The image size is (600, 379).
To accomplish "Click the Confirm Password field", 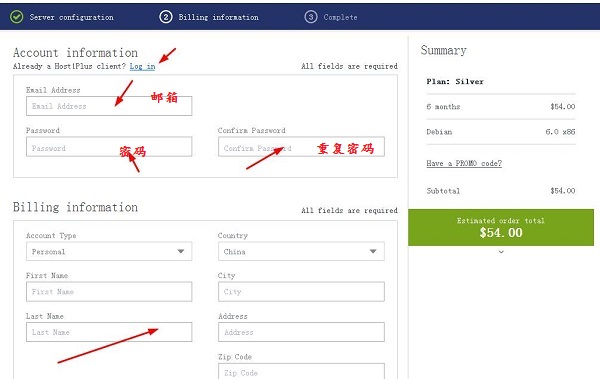I will pyautogui.click(x=301, y=147).
